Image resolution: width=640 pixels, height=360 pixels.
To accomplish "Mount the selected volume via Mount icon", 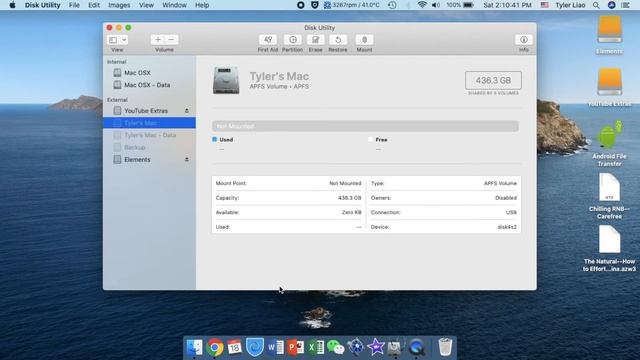I will coord(364,40).
